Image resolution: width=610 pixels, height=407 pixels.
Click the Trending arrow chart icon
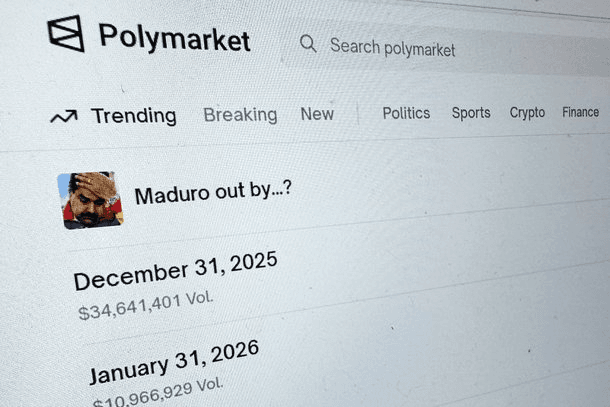pos(63,117)
